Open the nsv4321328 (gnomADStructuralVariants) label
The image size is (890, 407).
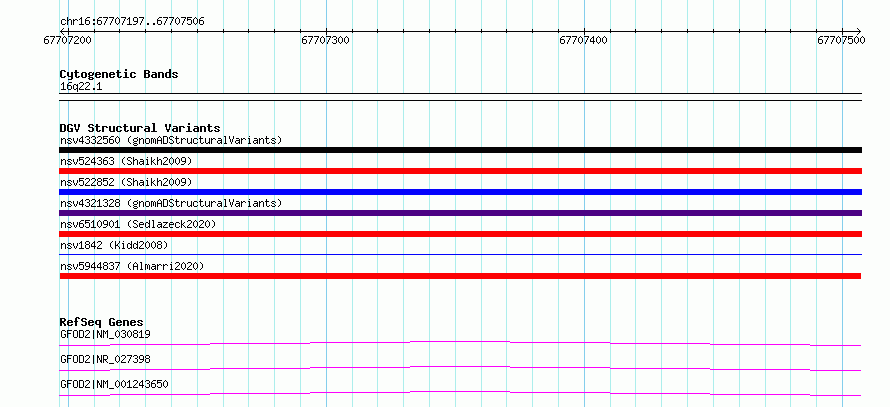pos(171,203)
